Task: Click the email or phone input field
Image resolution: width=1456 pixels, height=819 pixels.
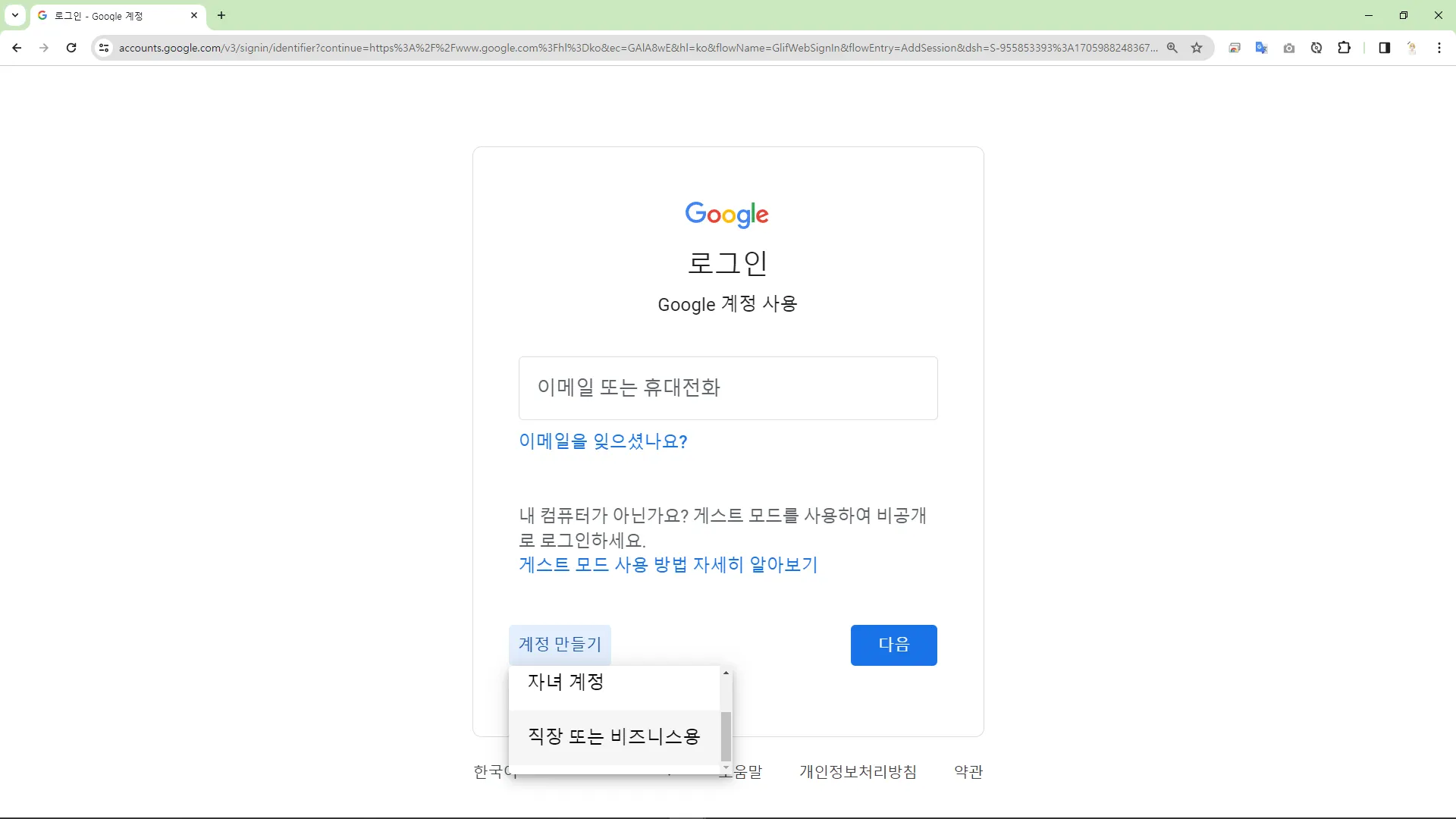Action: click(728, 388)
